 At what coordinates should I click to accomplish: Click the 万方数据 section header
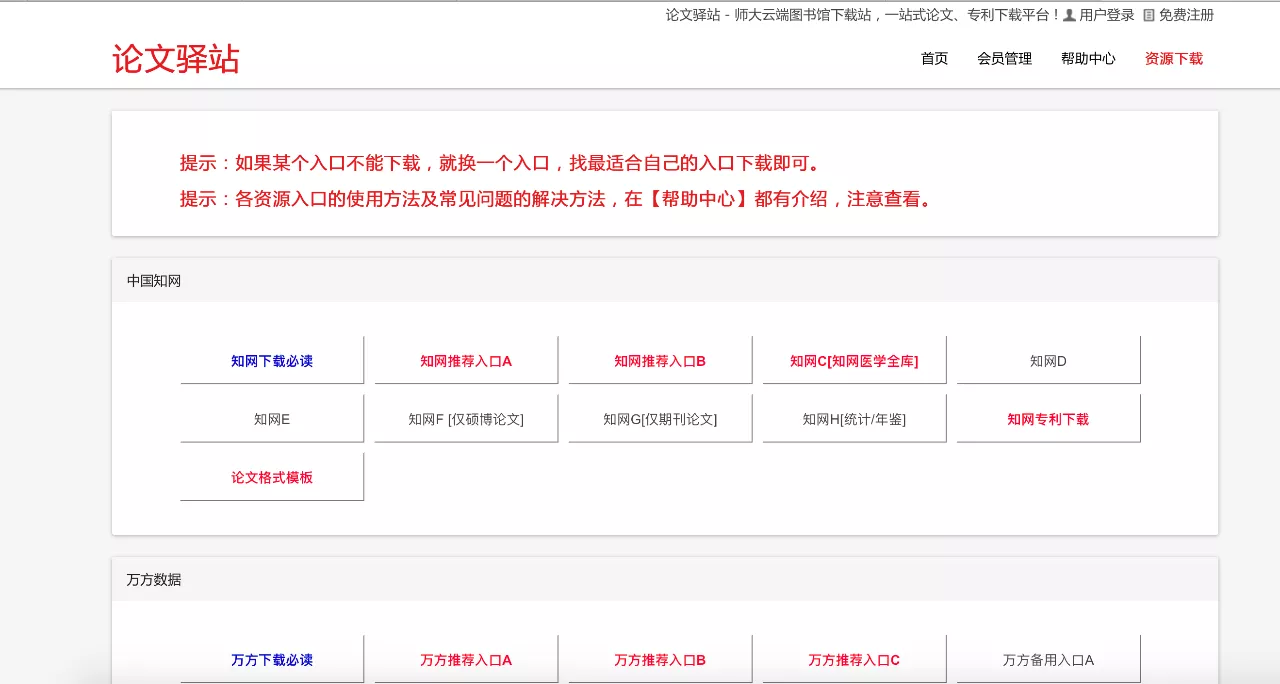[665, 579]
